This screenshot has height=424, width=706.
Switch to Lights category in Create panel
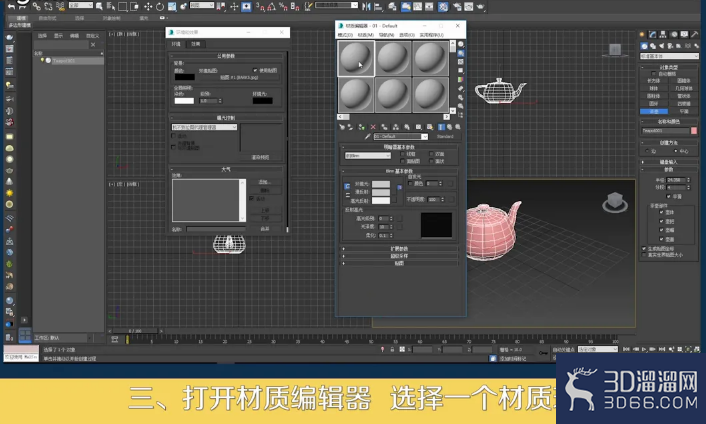click(662, 46)
